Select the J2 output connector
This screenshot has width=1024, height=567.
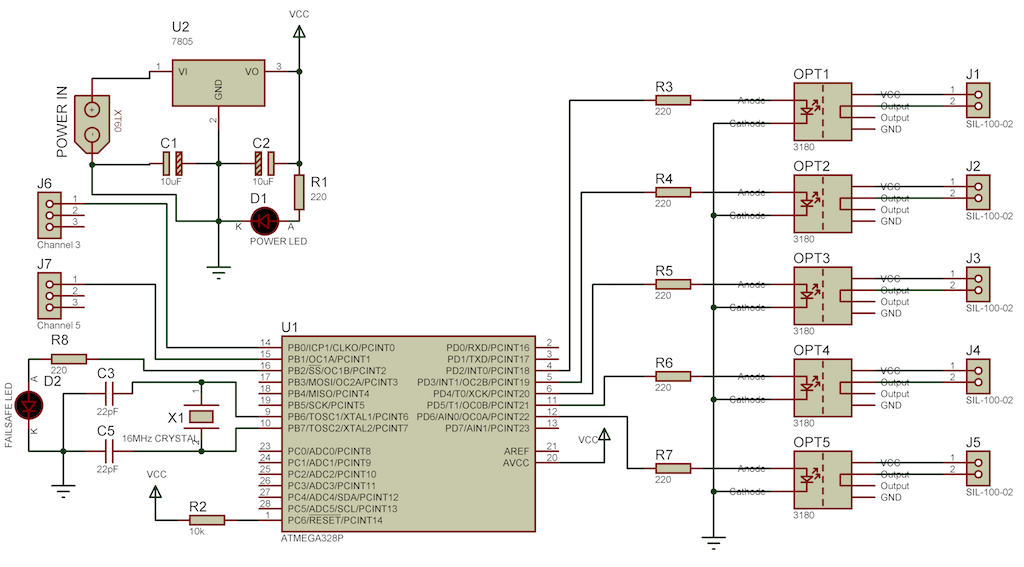coord(978,192)
